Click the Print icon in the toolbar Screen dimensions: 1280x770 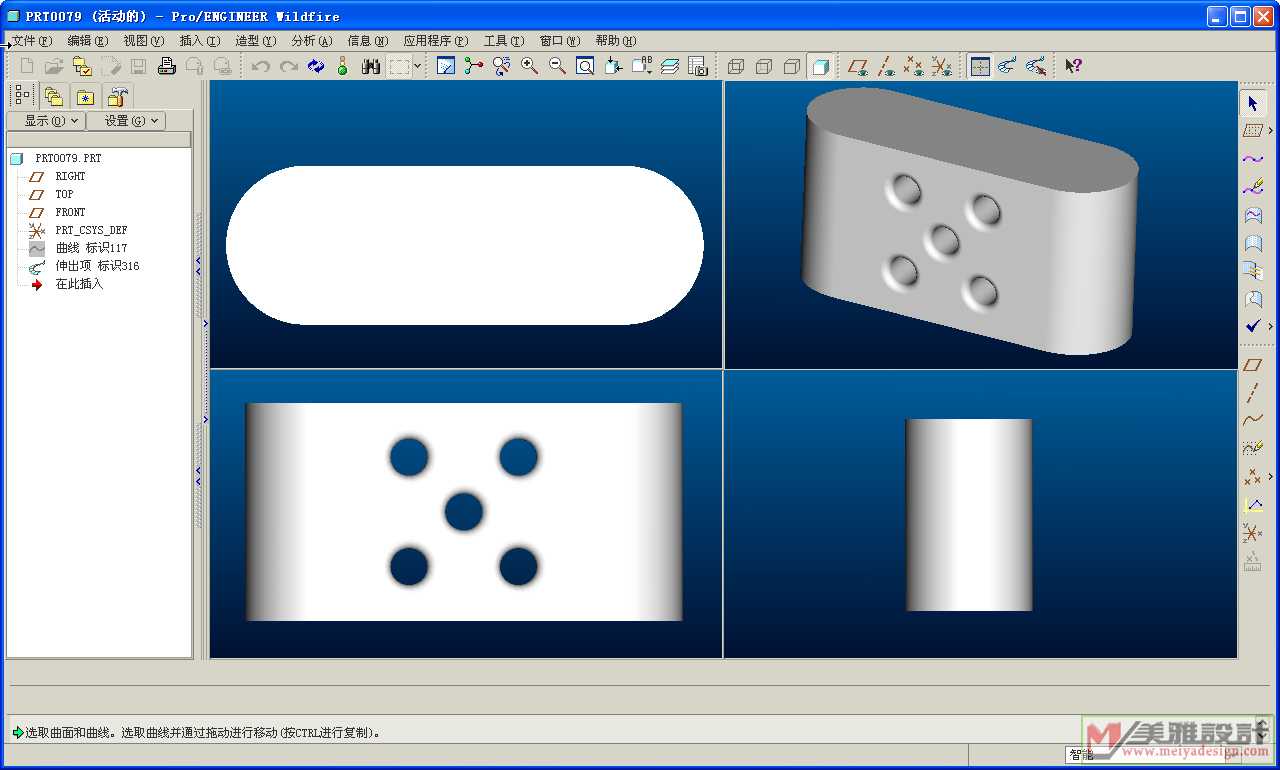click(x=167, y=66)
